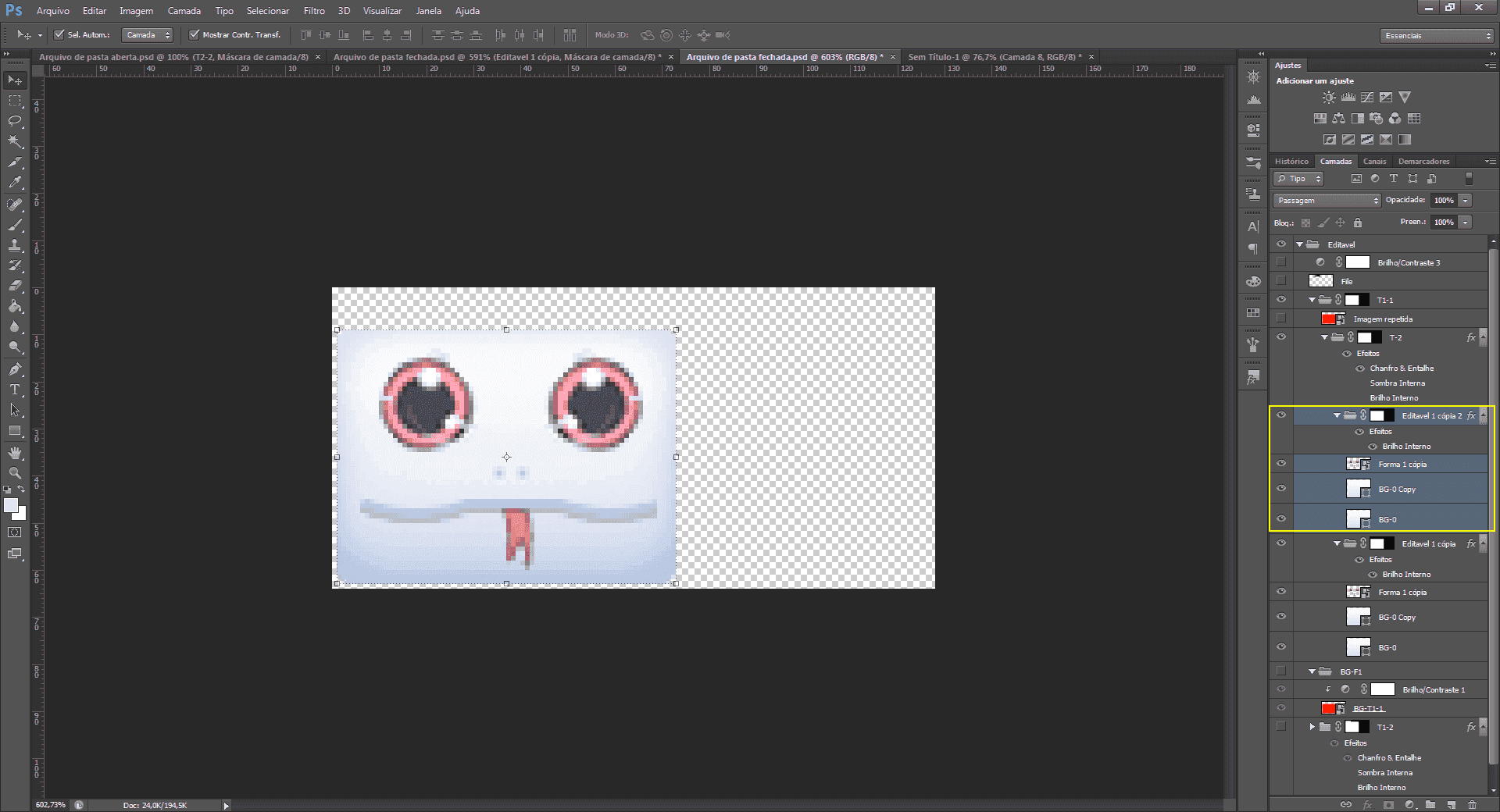
Task: Open the Ajustes panel options menu
Action: click(1490, 66)
